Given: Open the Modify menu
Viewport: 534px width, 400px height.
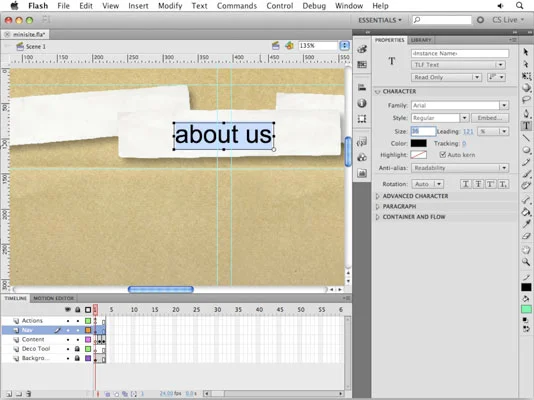Looking at the screenshot, I should [170, 6].
